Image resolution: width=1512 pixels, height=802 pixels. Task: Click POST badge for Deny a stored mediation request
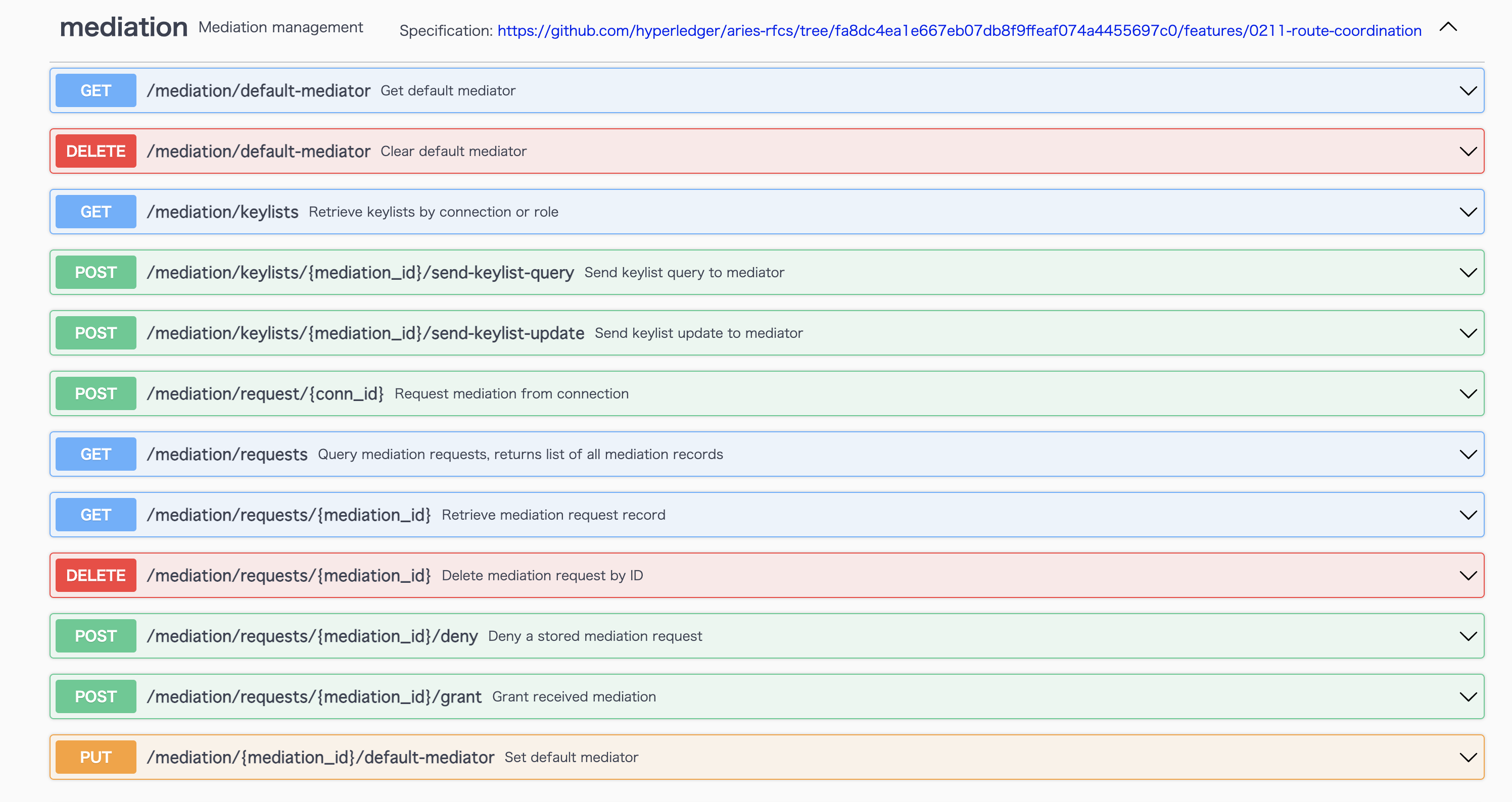tap(96, 636)
